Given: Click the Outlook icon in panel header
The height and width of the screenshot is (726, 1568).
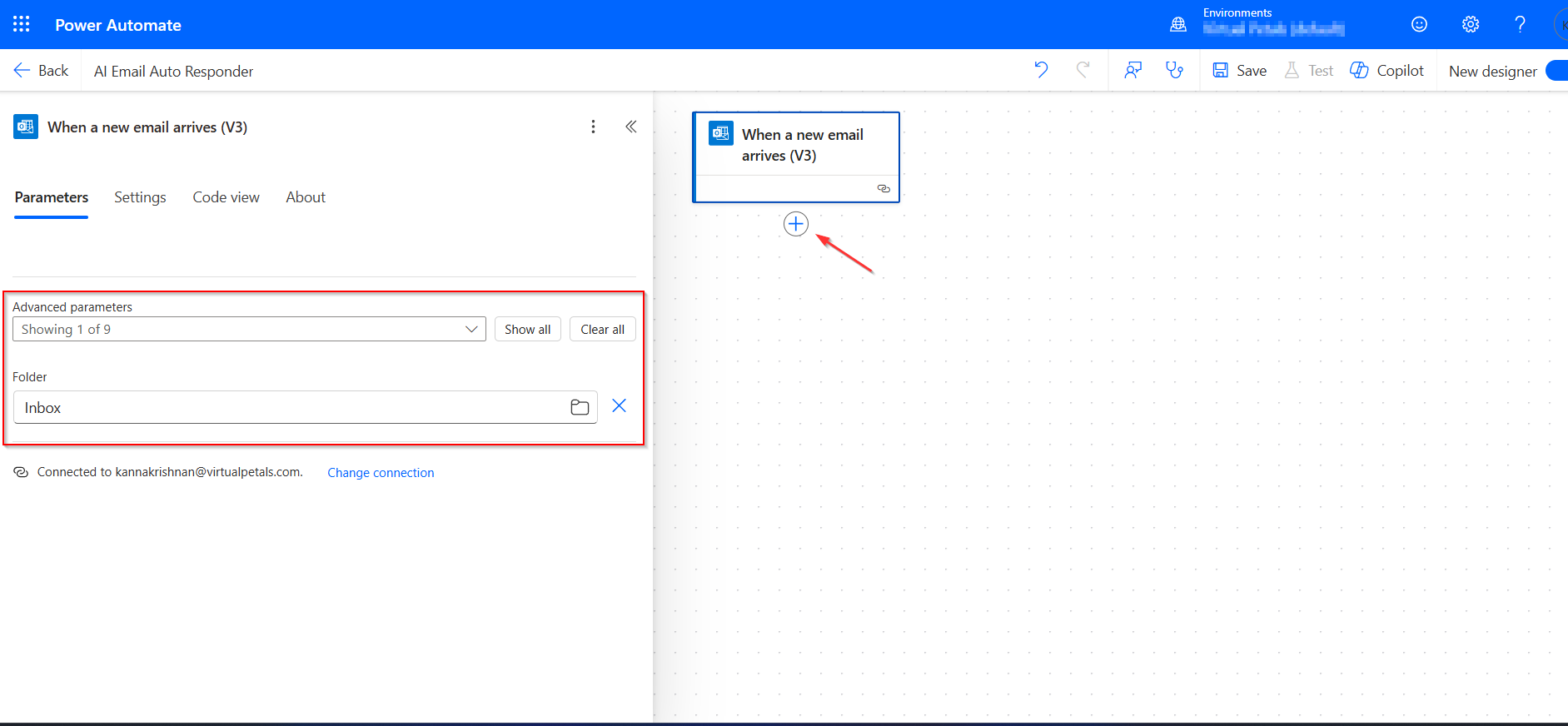Looking at the screenshot, I should pyautogui.click(x=26, y=127).
